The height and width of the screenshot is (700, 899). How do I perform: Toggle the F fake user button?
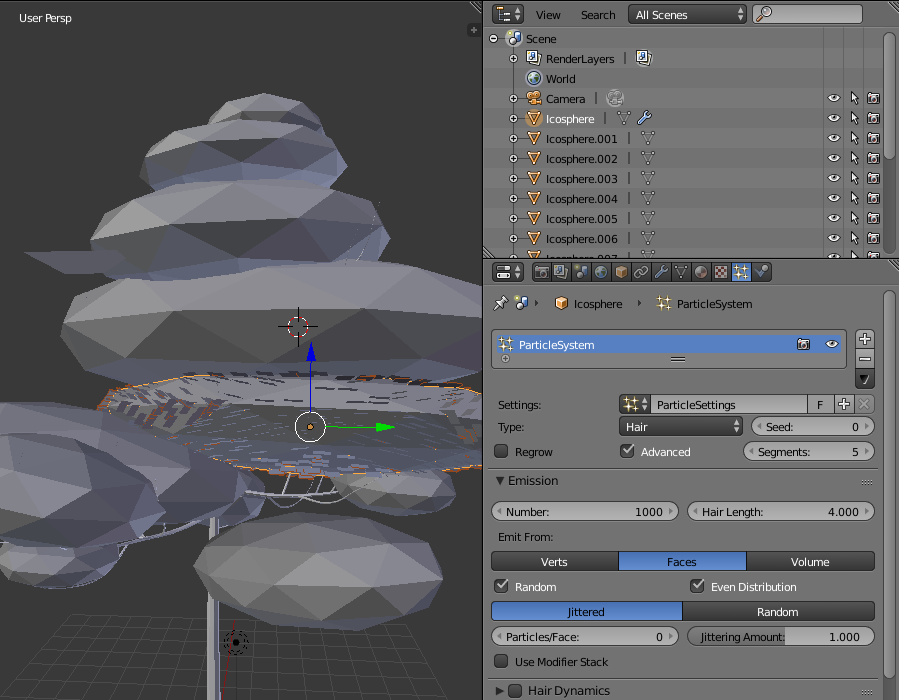coord(820,404)
